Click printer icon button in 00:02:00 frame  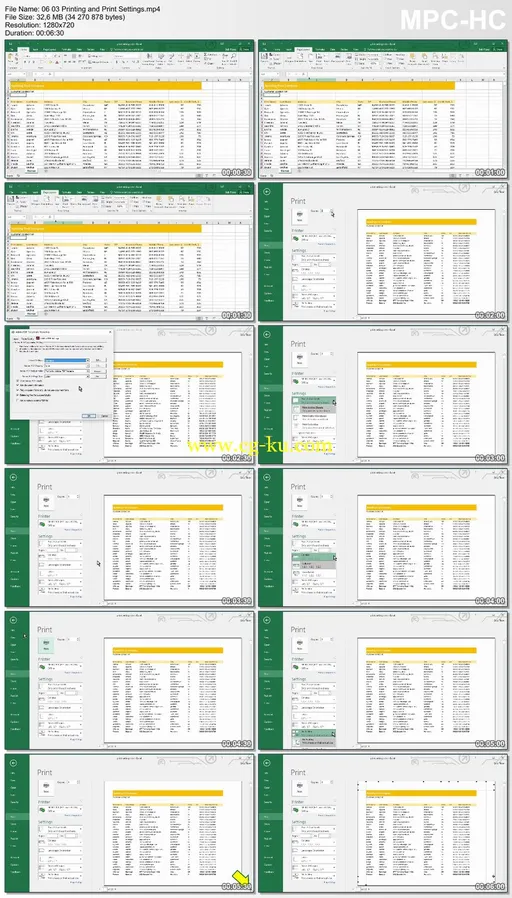click(x=298, y=215)
